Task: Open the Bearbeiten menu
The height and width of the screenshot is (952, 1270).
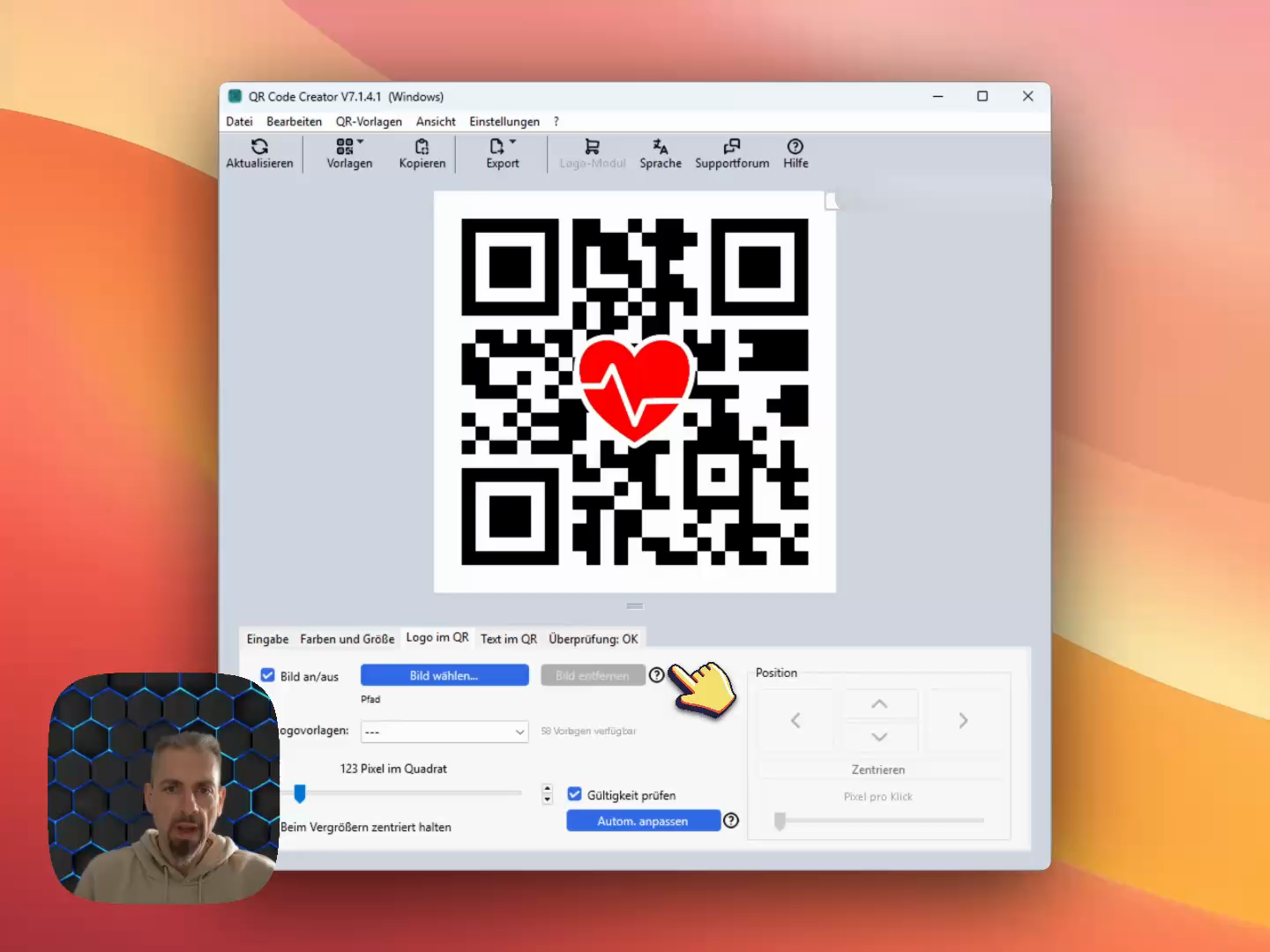Action: (x=295, y=122)
